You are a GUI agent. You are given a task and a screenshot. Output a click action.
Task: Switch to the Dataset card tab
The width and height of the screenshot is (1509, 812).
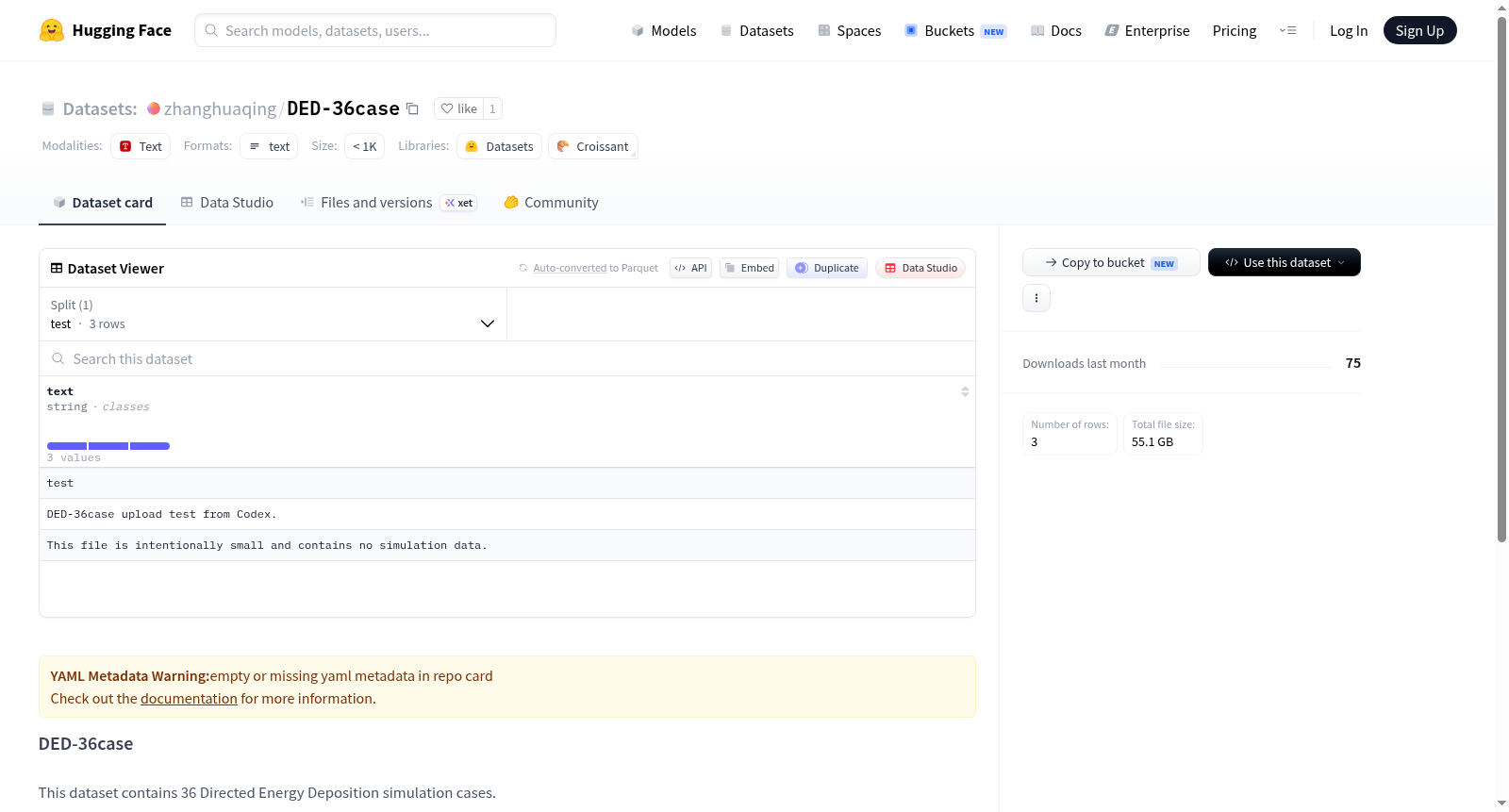(102, 203)
